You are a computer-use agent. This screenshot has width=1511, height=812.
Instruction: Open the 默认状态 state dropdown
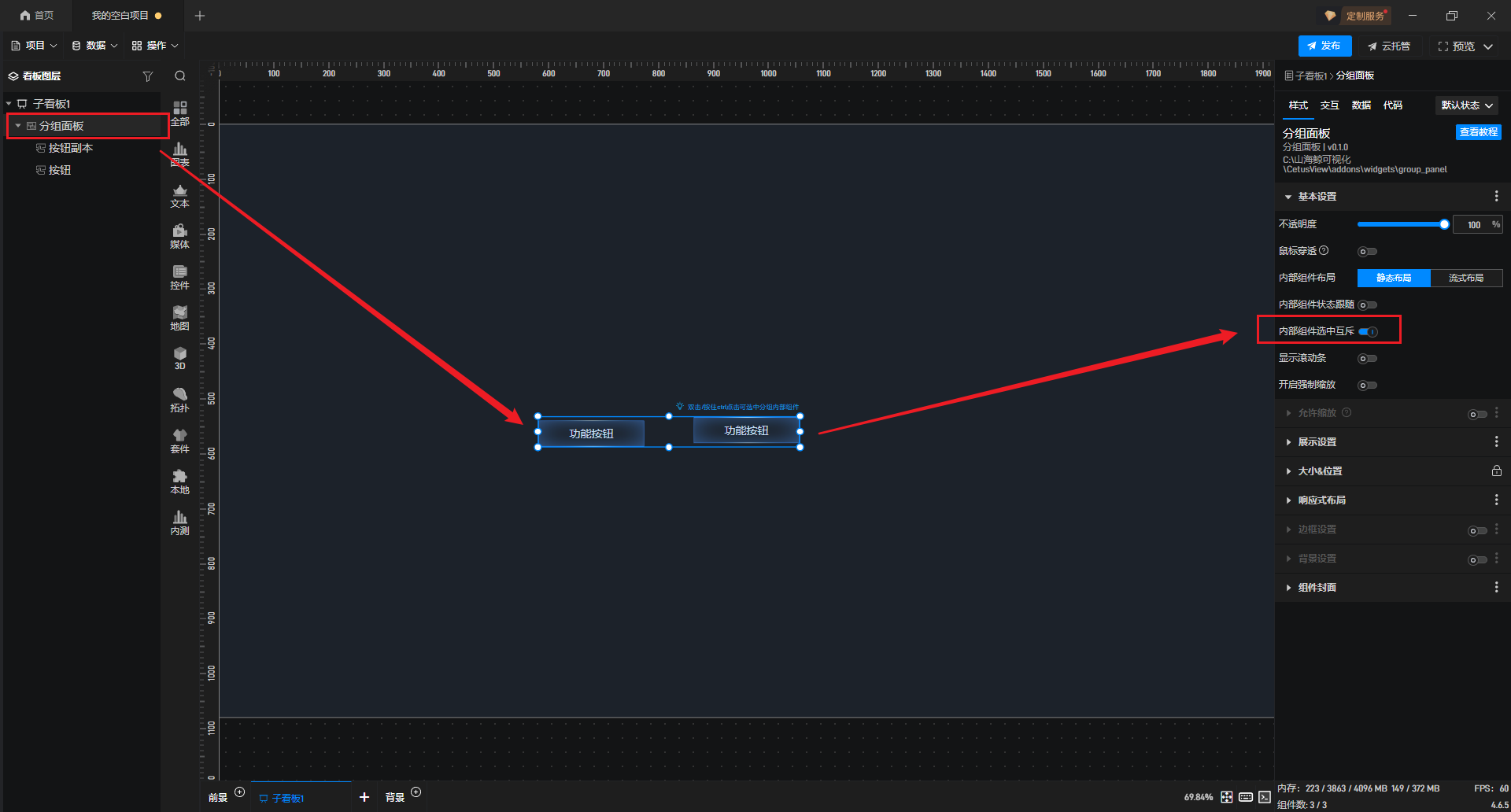1467,105
